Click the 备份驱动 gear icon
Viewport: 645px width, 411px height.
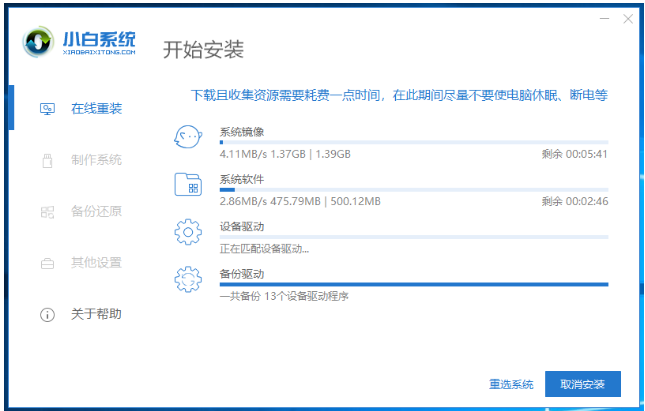pos(188,279)
